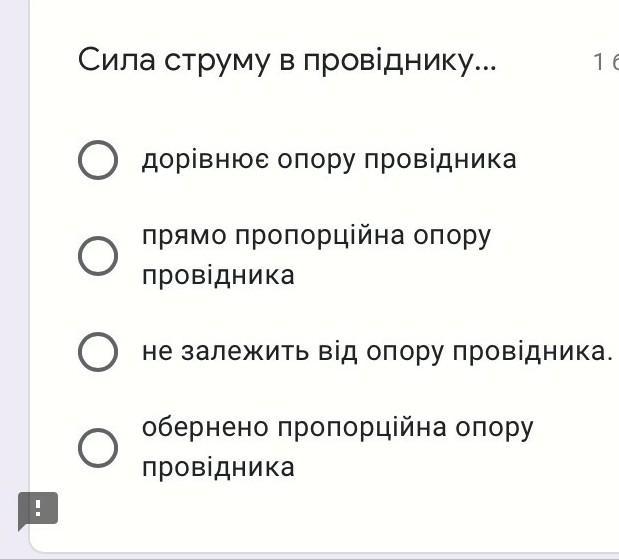The height and width of the screenshot is (560, 619).
Task: Click the answer text "дорівнює опору провідника"
Action: [x=329, y=160]
